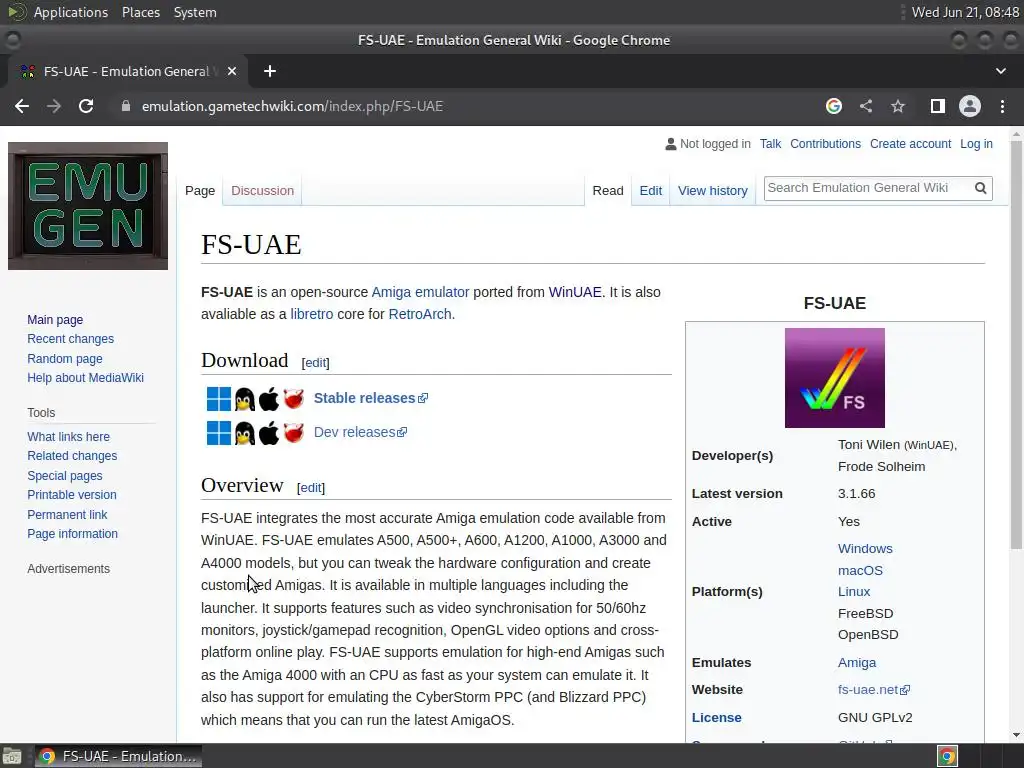Click the padlock site info icon
Viewport: 1024px width, 768px height.
click(x=126, y=106)
